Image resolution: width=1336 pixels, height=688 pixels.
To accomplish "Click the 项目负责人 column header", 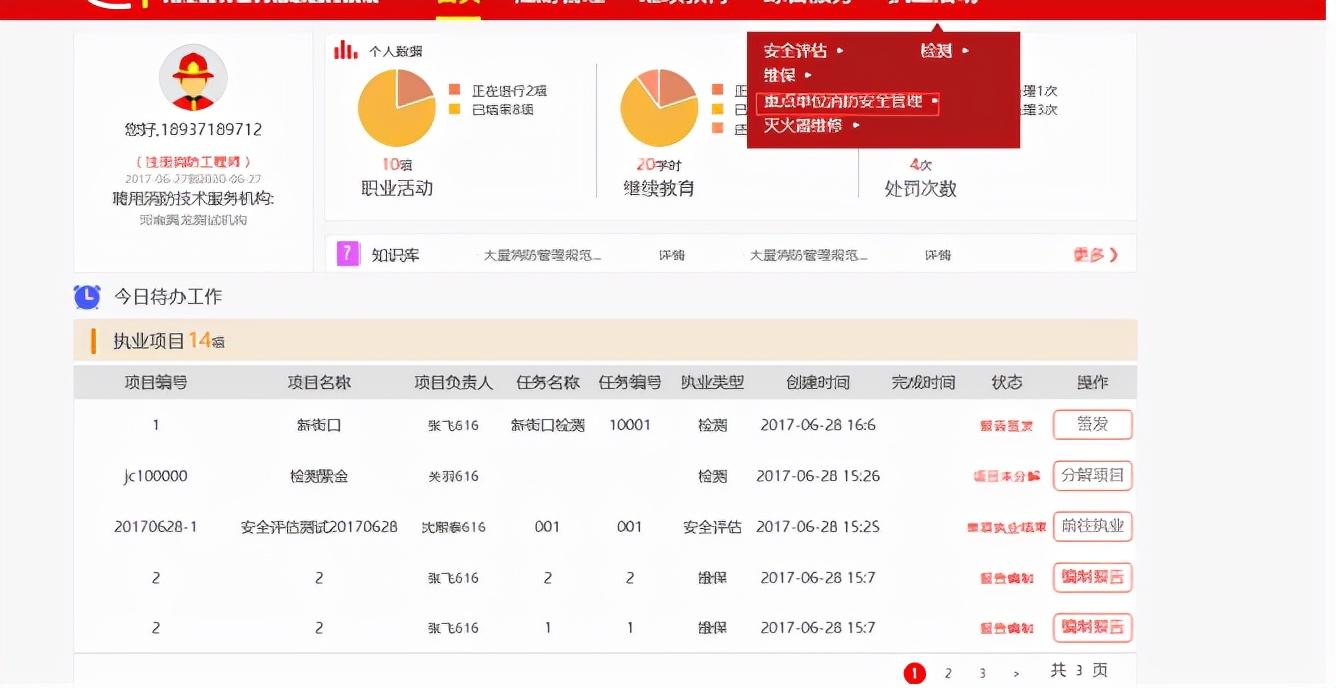I will tap(454, 382).
